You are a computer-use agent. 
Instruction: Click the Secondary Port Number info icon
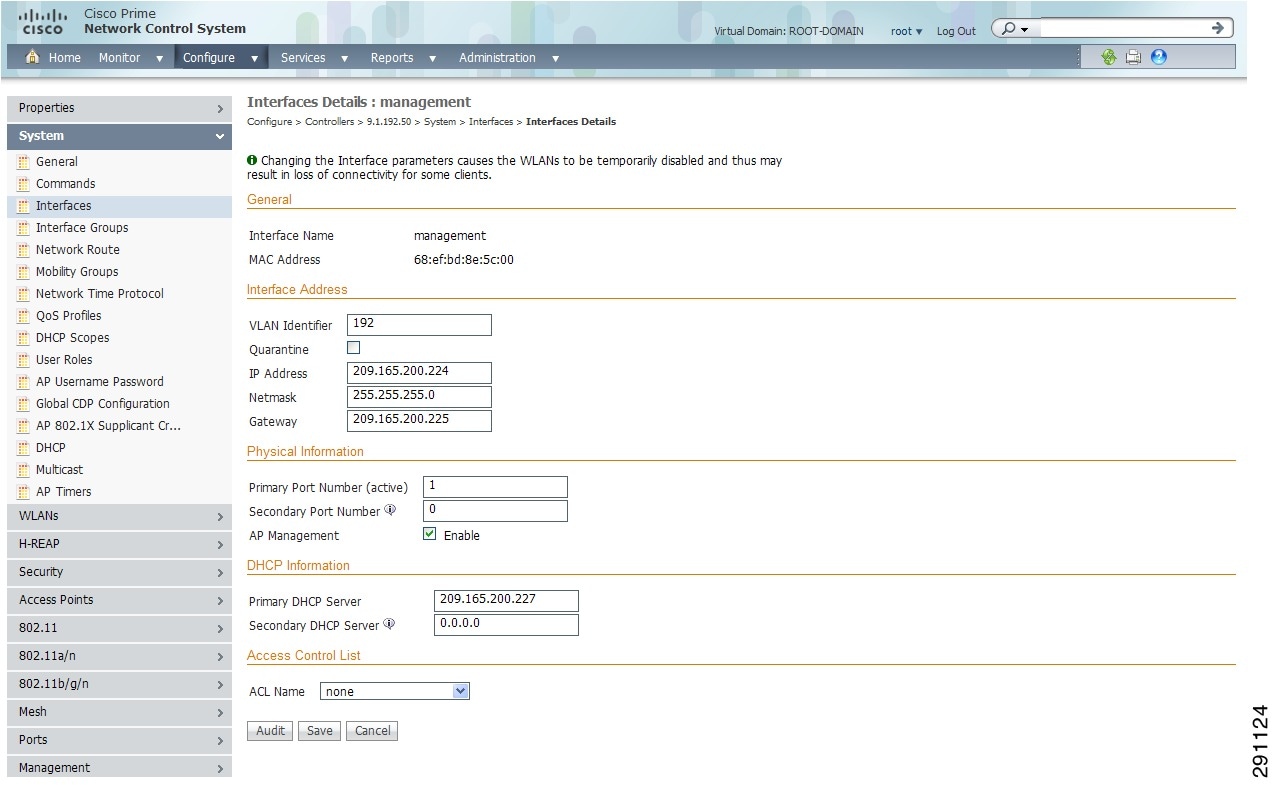tap(391, 510)
